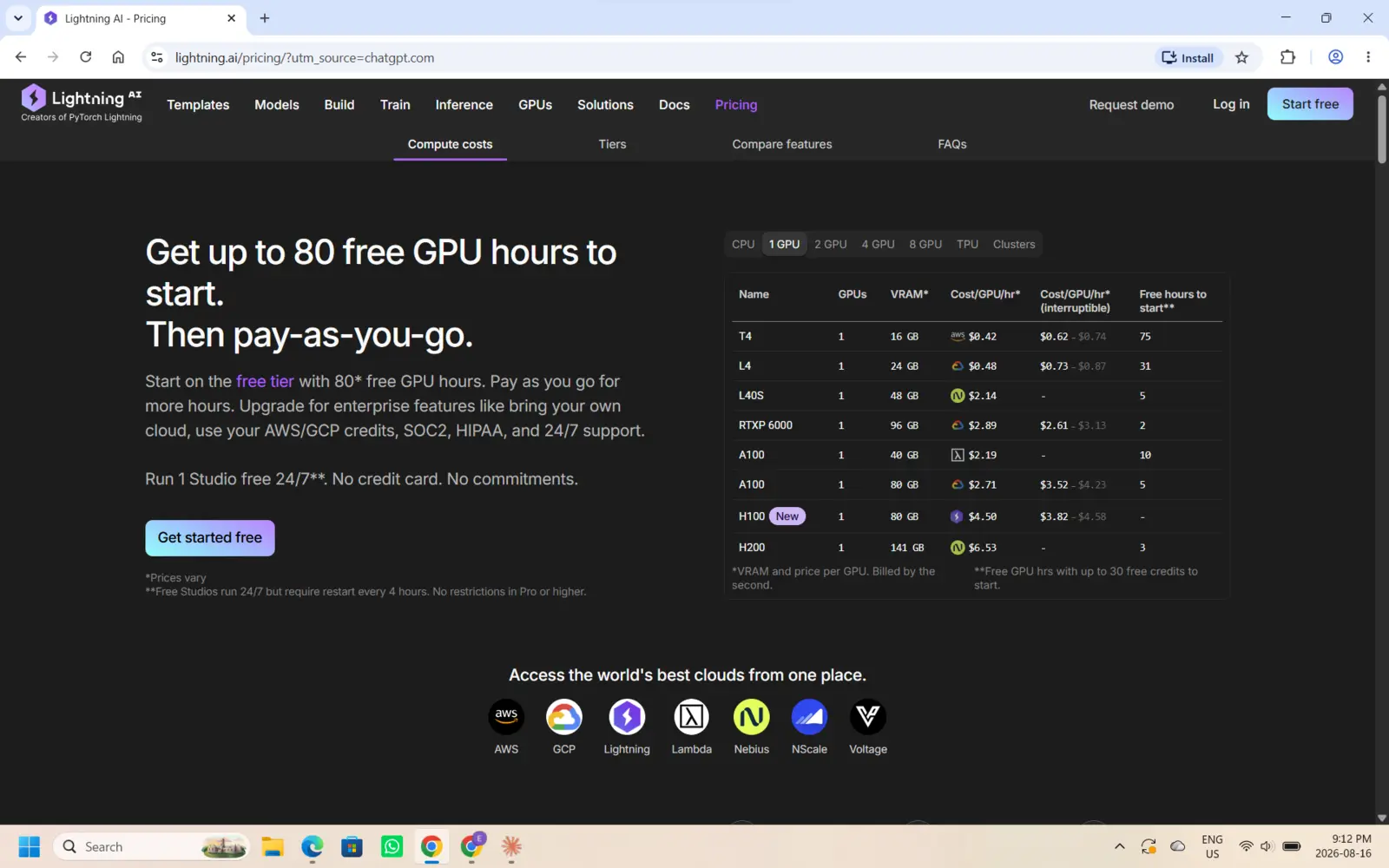View the Clusters pricing tab

click(x=1014, y=245)
